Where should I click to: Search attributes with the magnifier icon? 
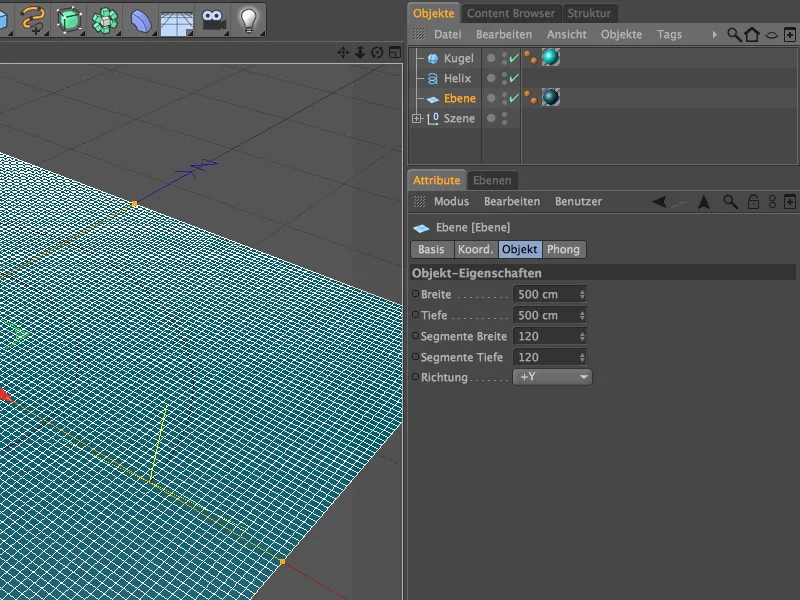(731, 202)
